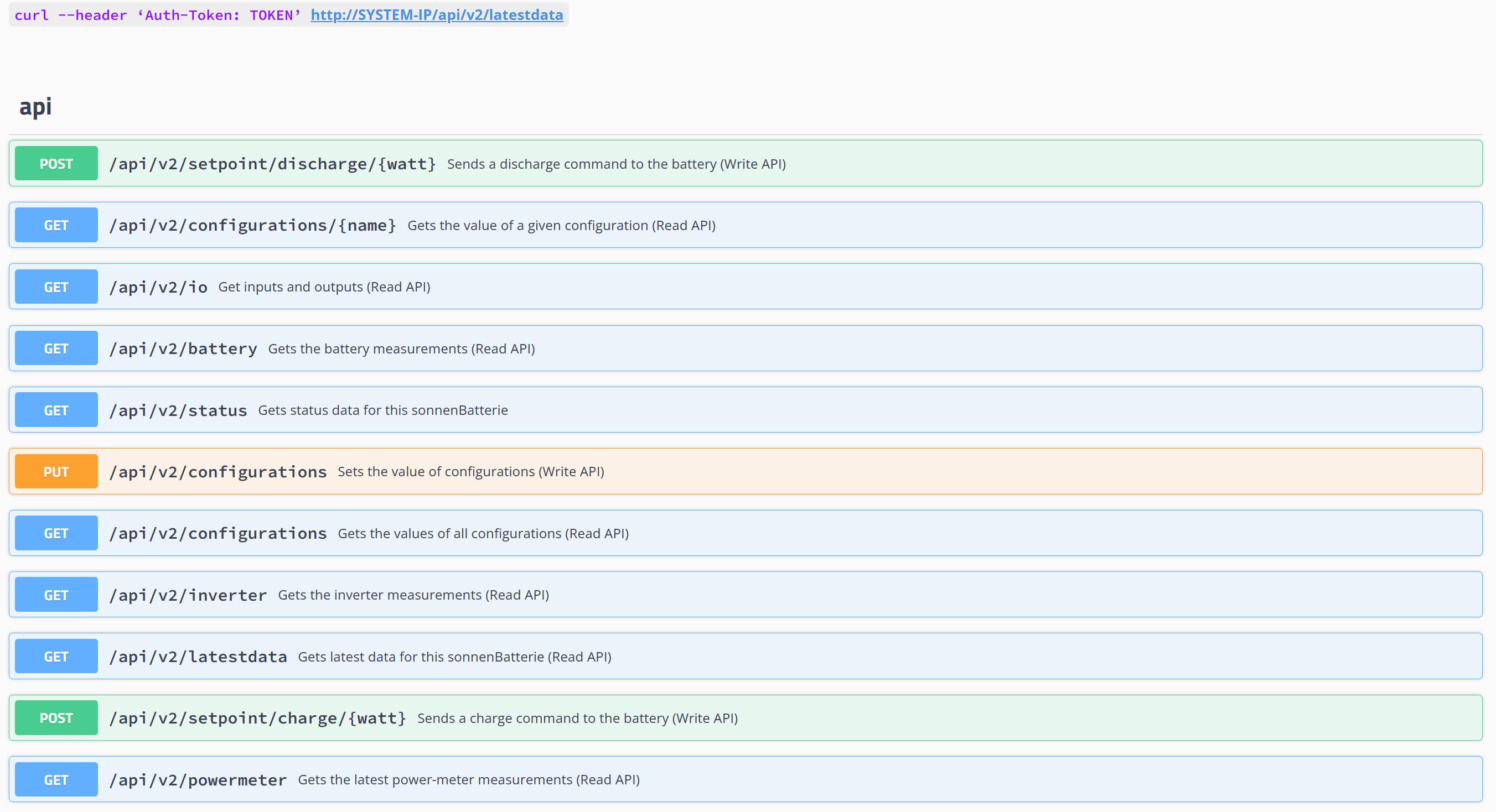
Task: Click the orange PUT configurations badge
Action: [x=56, y=472]
